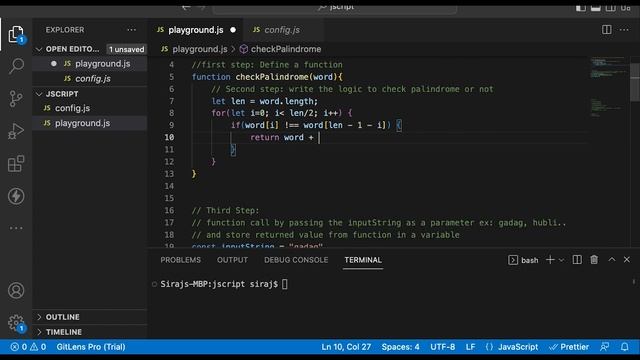
Task: Switch to PROBLEMS panel tab
Action: tap(180, 260)
